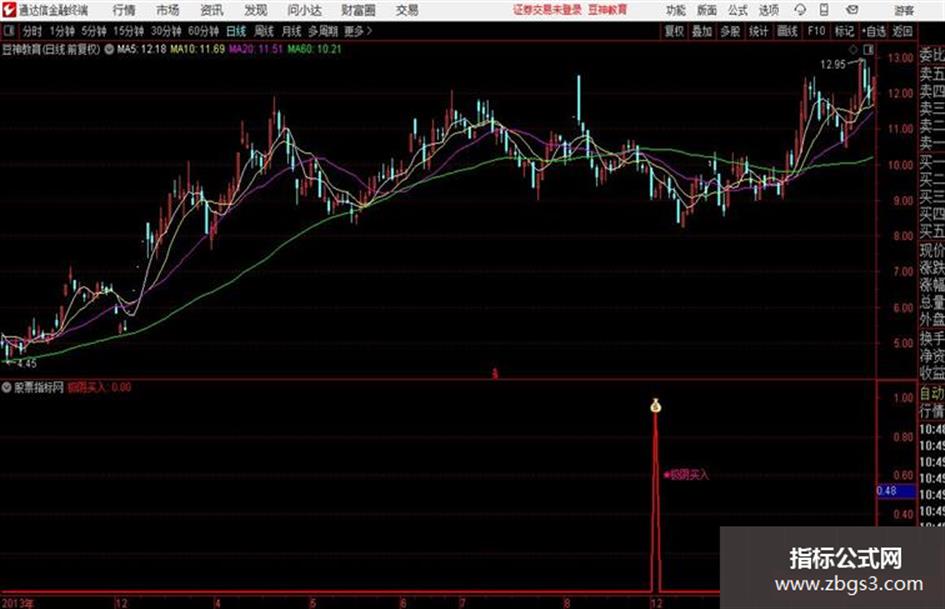945x609 pixels.
Task: Click MA10: 11.69 indicator value
Action: 198,49
